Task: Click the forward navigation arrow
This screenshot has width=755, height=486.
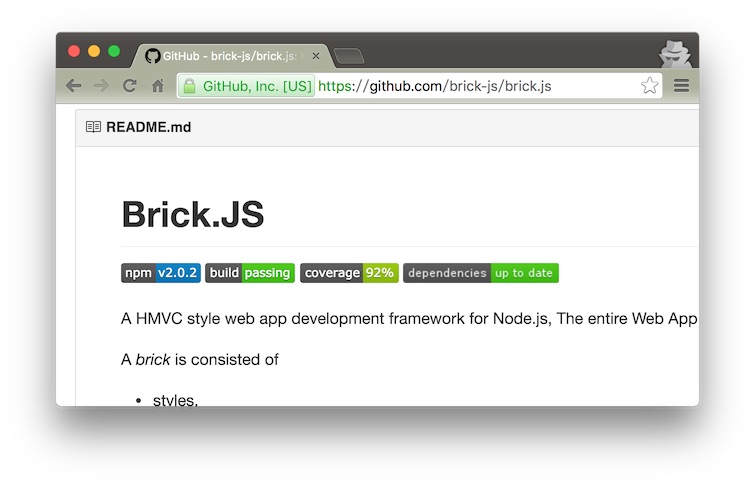Action: pos(101,86)
